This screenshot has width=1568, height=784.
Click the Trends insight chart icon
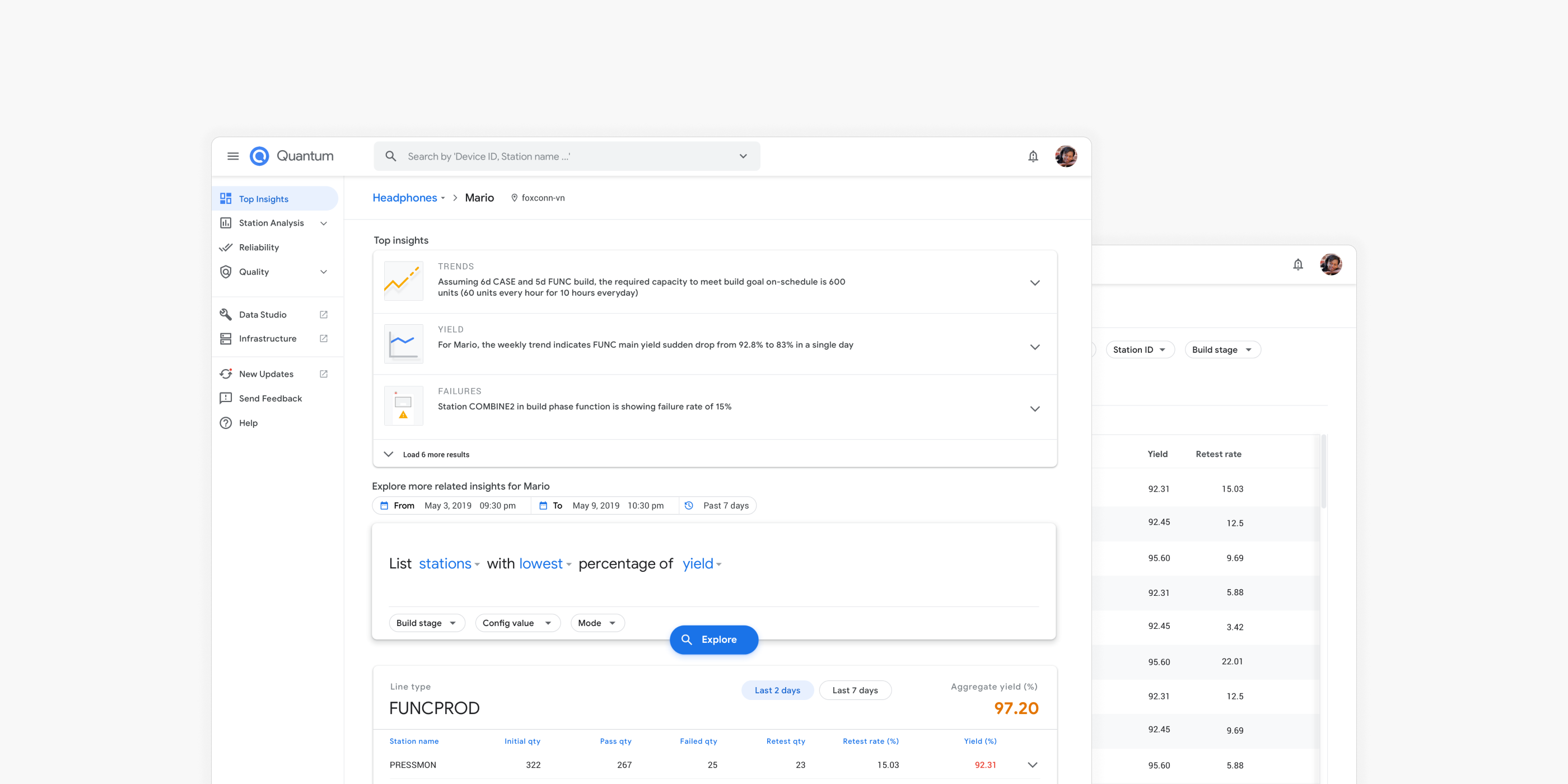pyautogui.click(x=404, y=281)
